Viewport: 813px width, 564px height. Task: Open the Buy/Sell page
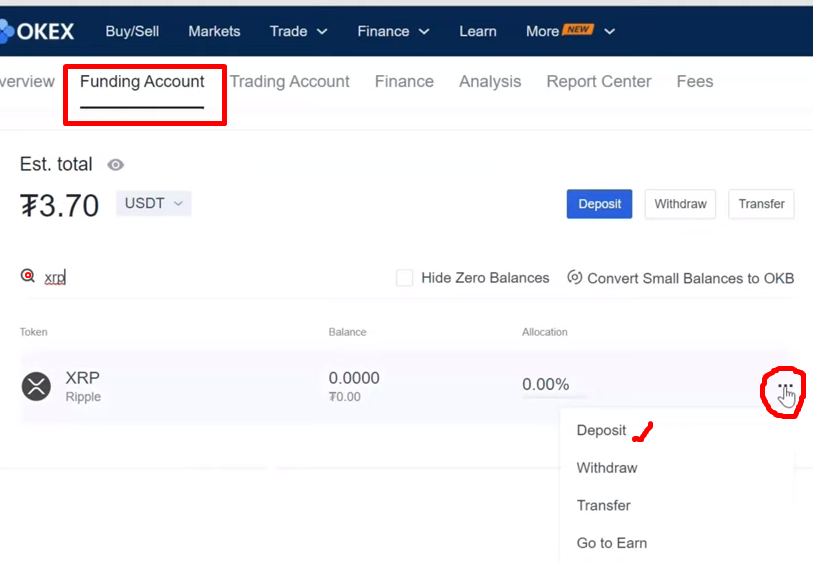[x=132, y=32]
